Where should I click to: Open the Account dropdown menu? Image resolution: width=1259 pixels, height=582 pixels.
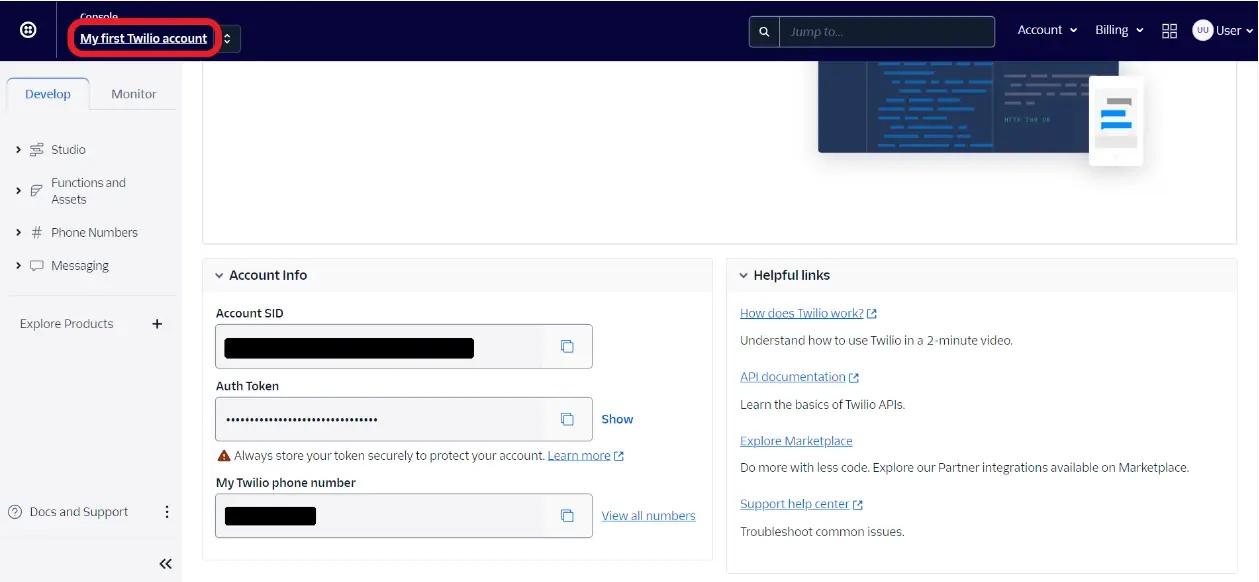(x=1047, y=30)
